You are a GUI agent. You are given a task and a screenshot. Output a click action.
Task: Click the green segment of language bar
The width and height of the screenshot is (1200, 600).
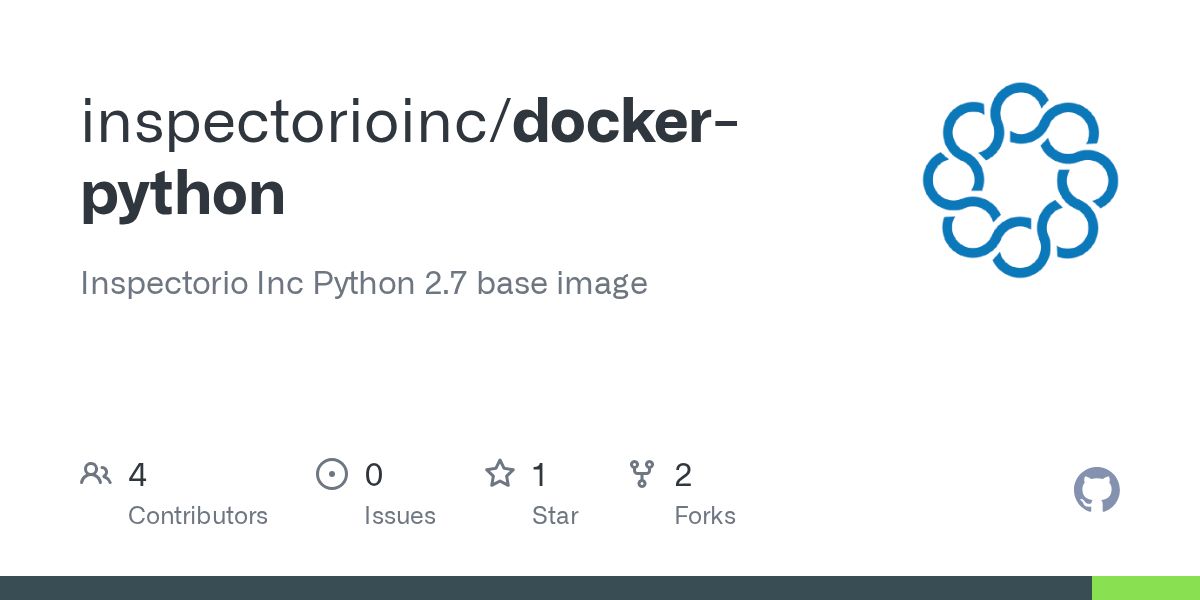pos(1146,588)
